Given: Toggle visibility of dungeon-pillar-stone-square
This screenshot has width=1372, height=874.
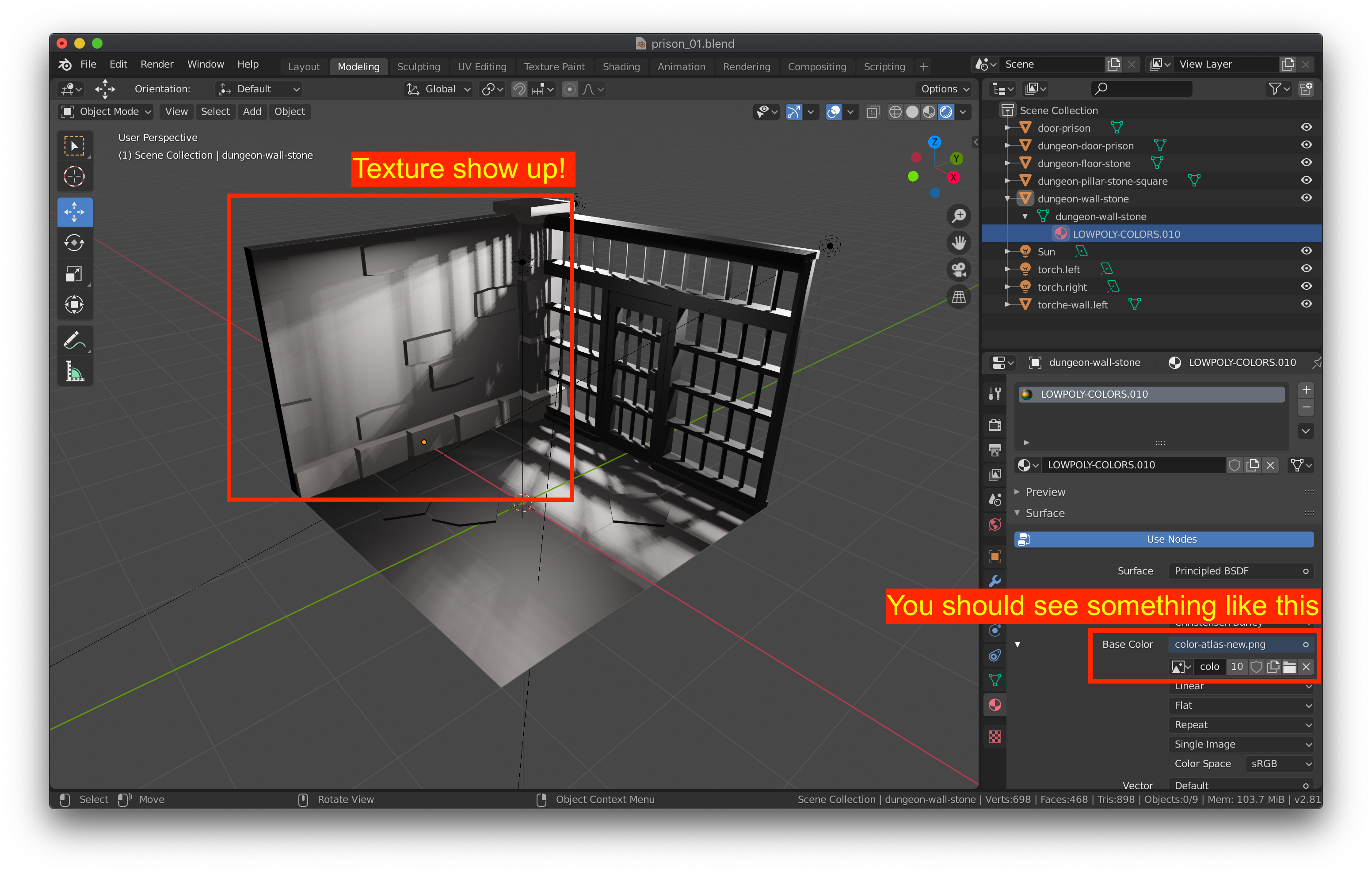Looking at the screenshot, I should click(x=1306, y=180).
